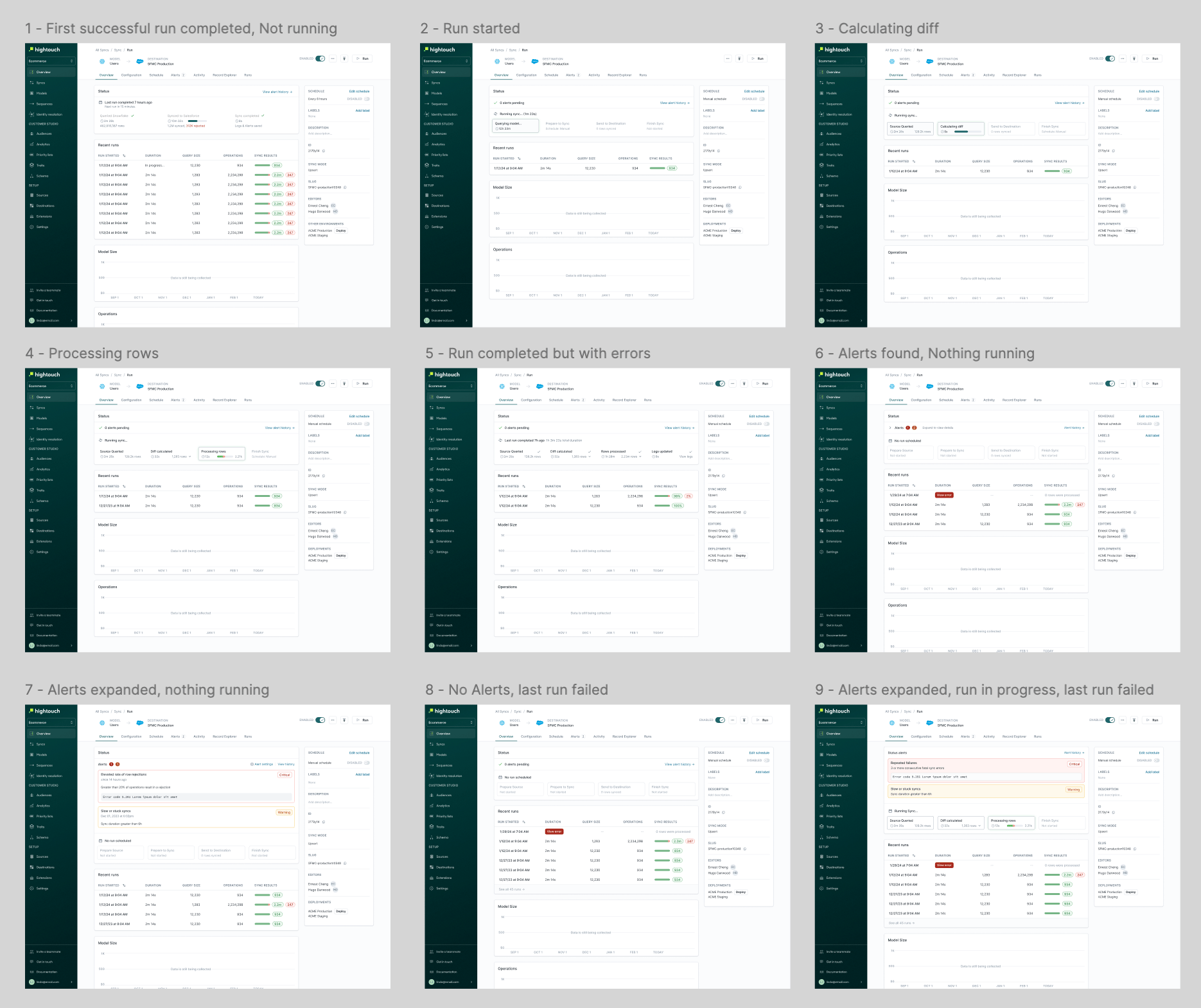
Task: Open Settings gear in frame 3 sidebar
Action: click(821, 227)
